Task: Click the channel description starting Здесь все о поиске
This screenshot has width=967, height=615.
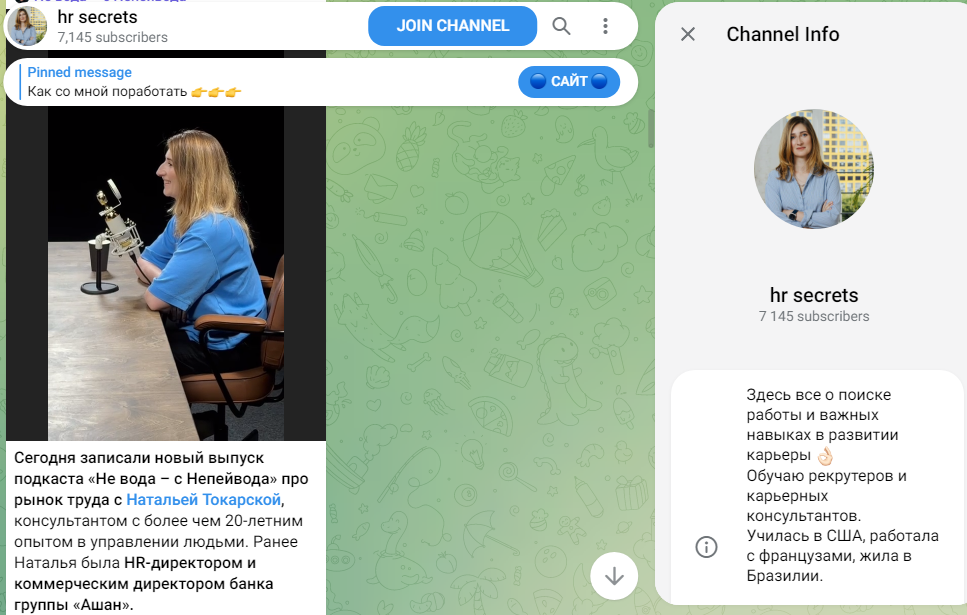Action: click(842, 485)
